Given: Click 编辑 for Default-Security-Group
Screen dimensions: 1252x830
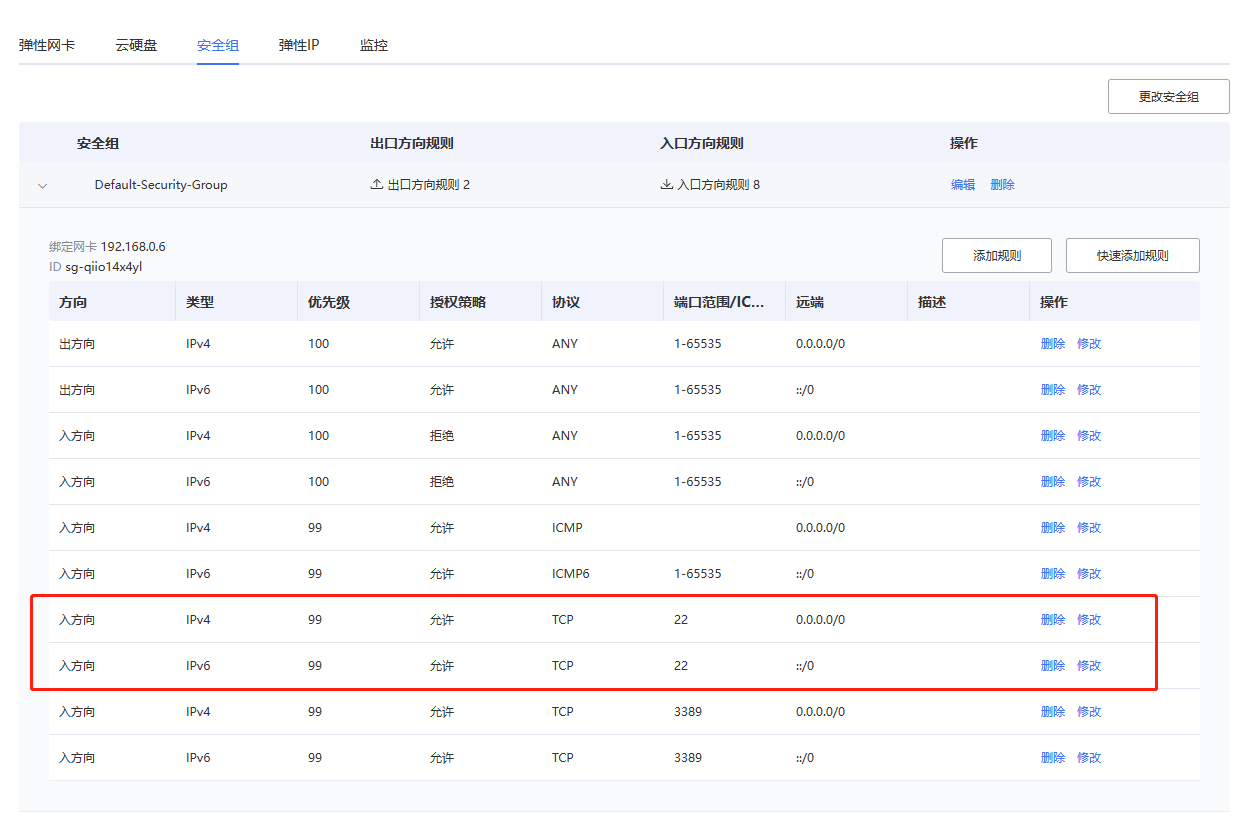Looking at the screenshot, I should [x=963, y=185].
